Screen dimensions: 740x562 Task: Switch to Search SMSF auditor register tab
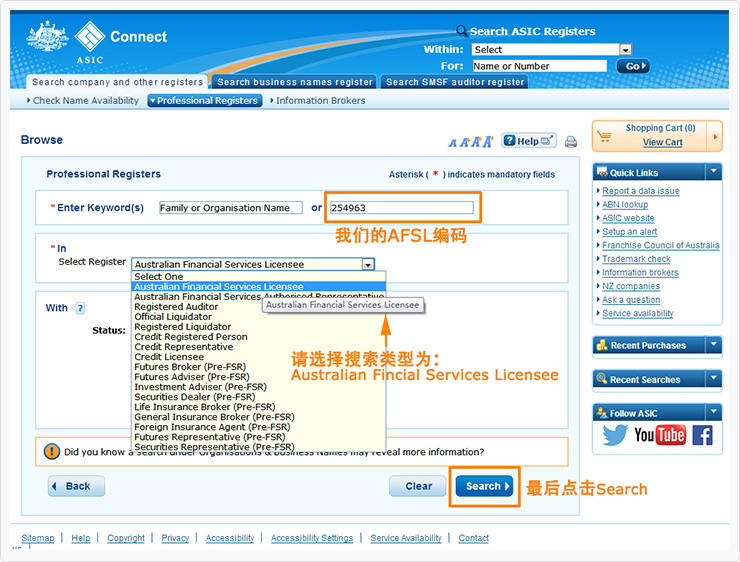[454, 82]
